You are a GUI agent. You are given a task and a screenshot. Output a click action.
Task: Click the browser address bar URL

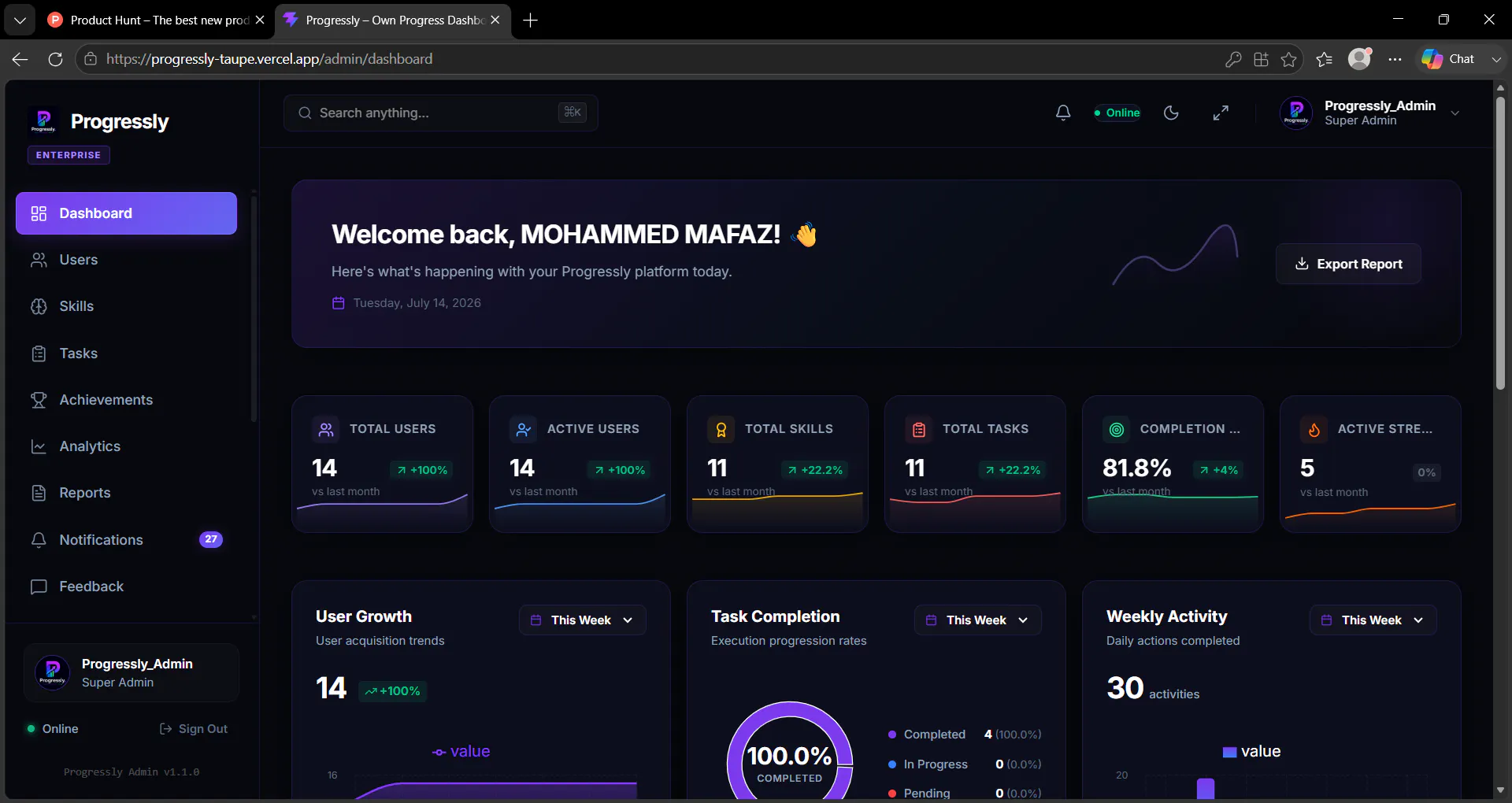[x=269, y=59]
